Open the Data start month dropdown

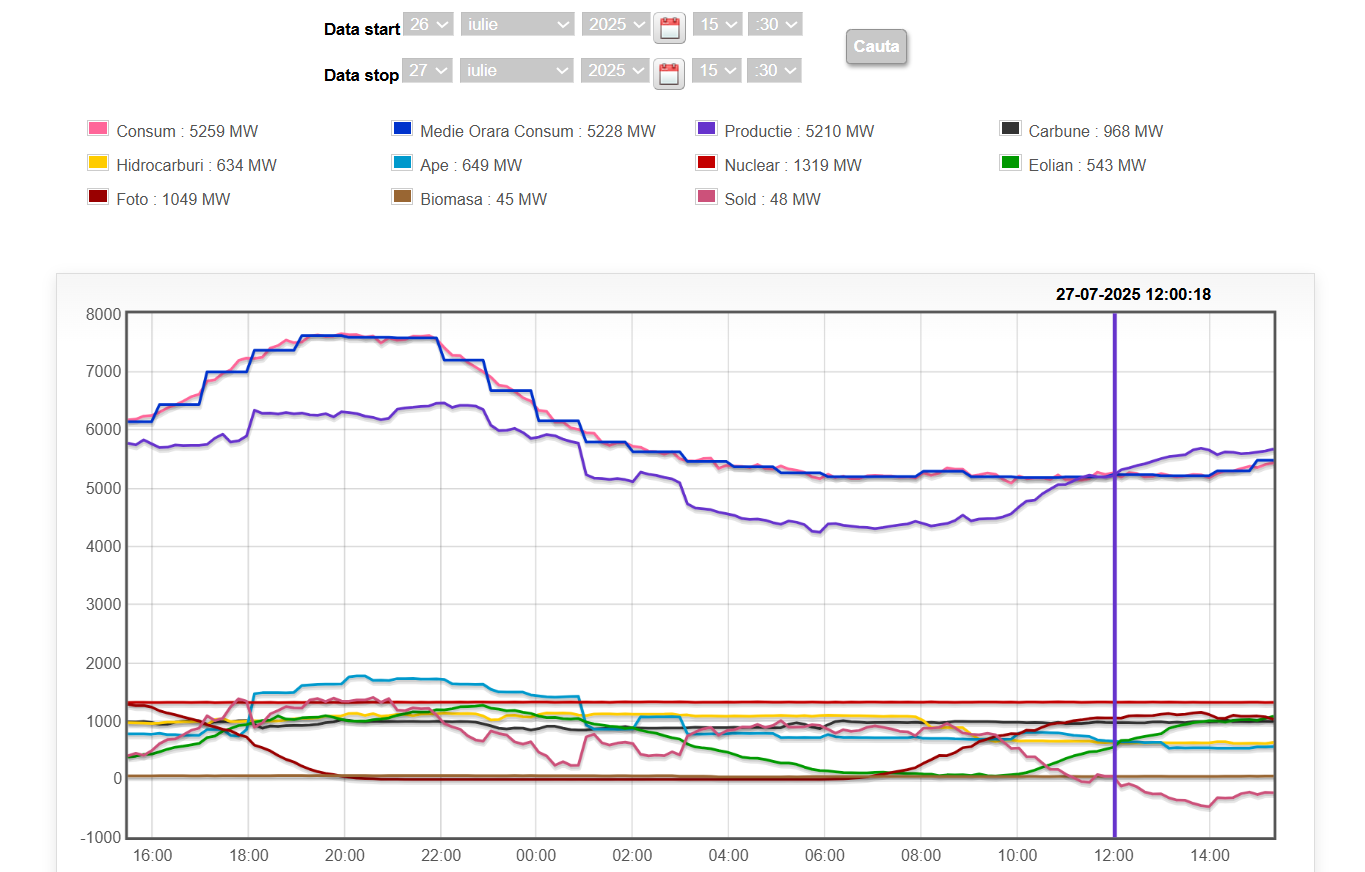click(x=517, y=24)
